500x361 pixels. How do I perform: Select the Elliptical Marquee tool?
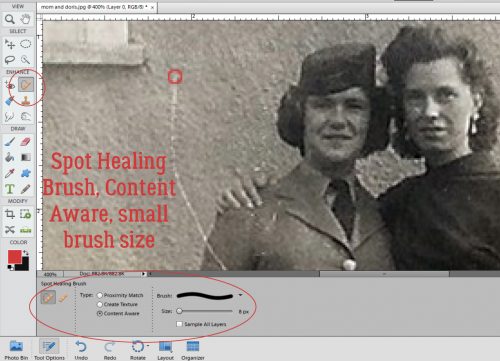click(26, 44)
